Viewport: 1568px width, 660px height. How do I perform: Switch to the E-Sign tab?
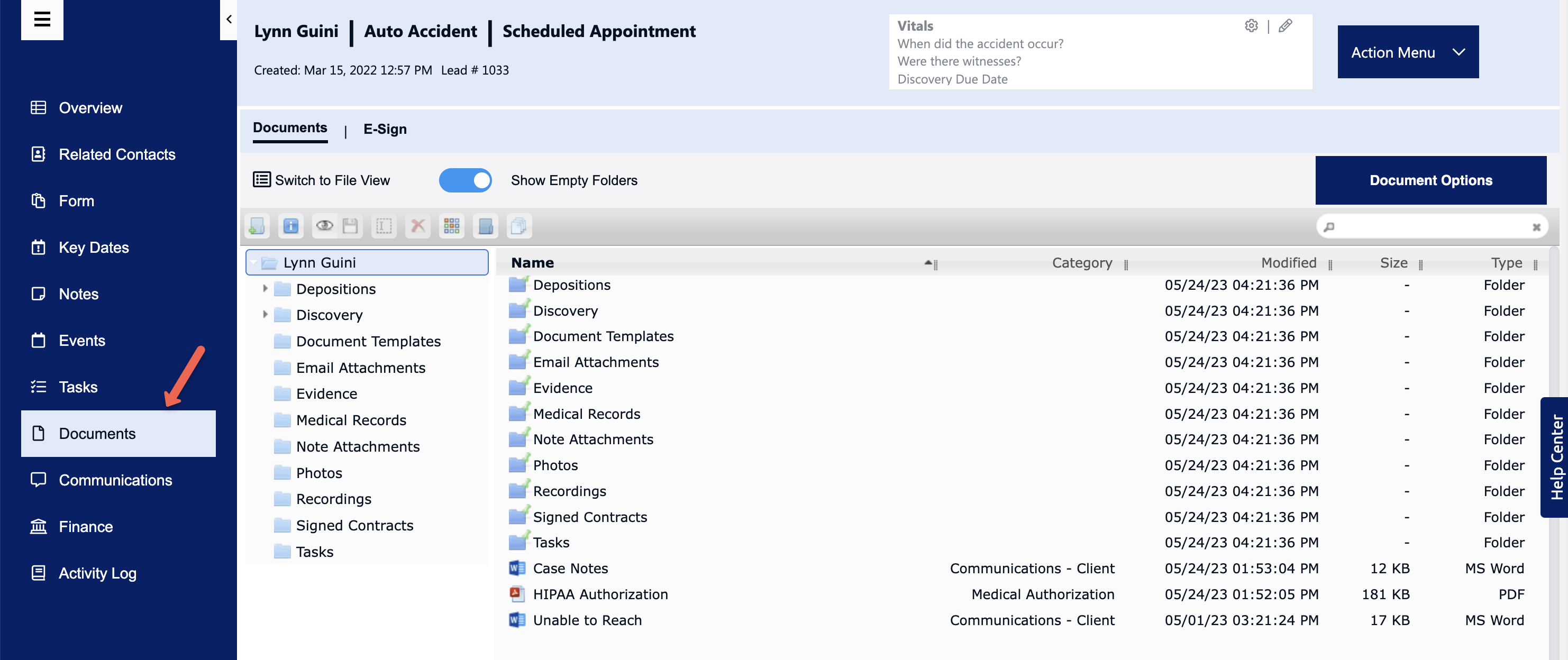pos(385,129)
